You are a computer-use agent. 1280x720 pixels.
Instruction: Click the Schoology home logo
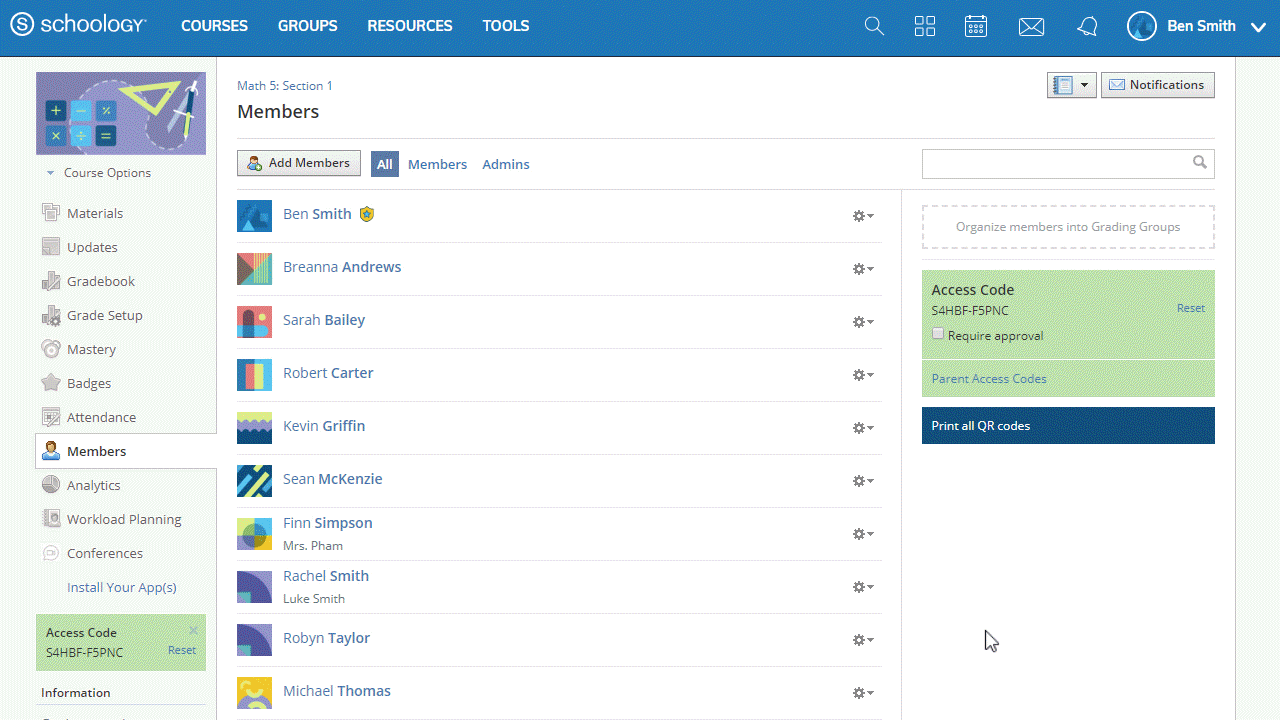(78, 25)
